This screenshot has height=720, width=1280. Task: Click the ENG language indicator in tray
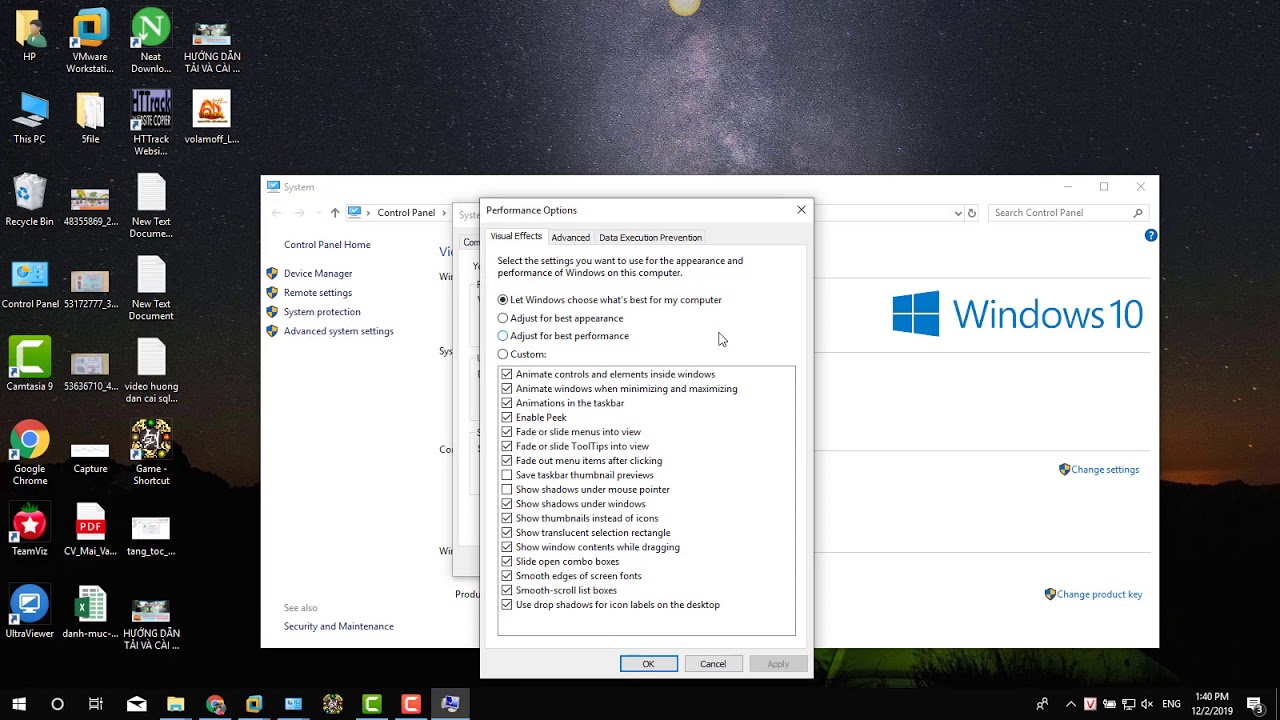tap(1171, 704)
